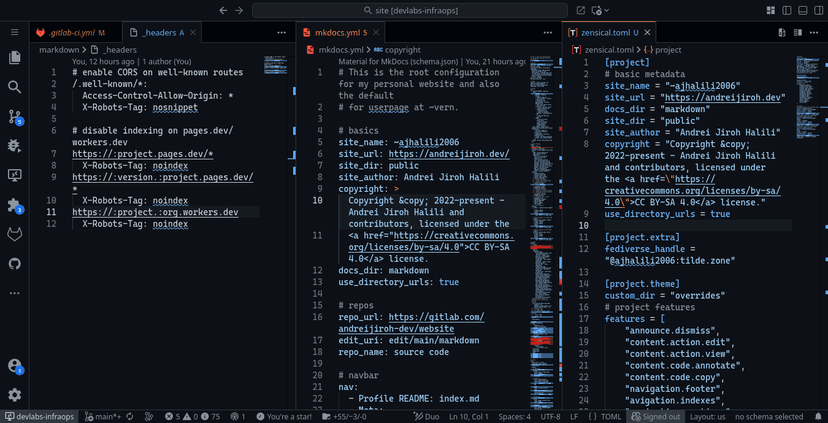This screenshot has height=423, width=828.
Task: Open more actions for mkdocs.yml editor group
Action: (x=547, y=32)
